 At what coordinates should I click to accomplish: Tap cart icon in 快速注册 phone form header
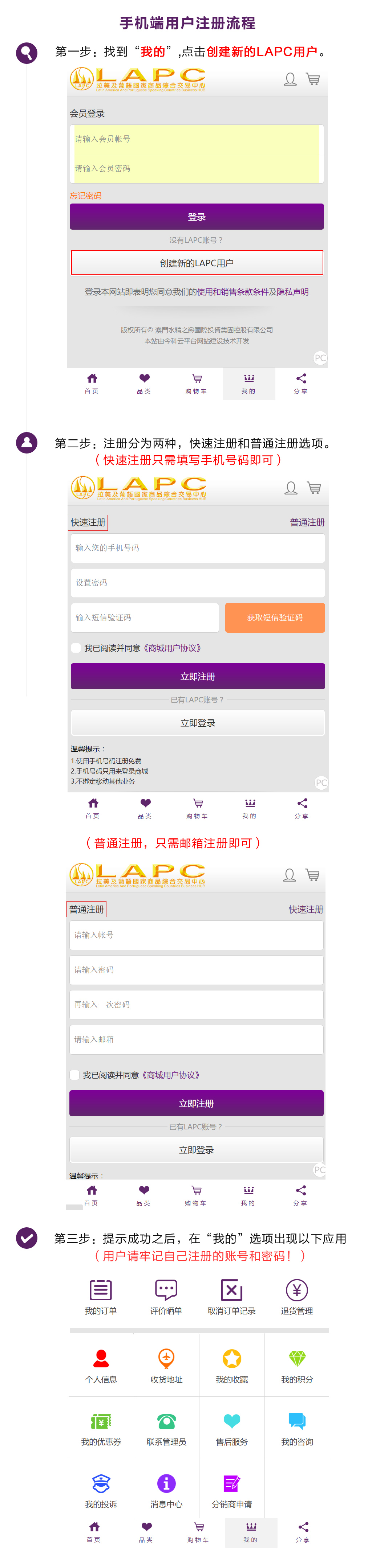314,488
